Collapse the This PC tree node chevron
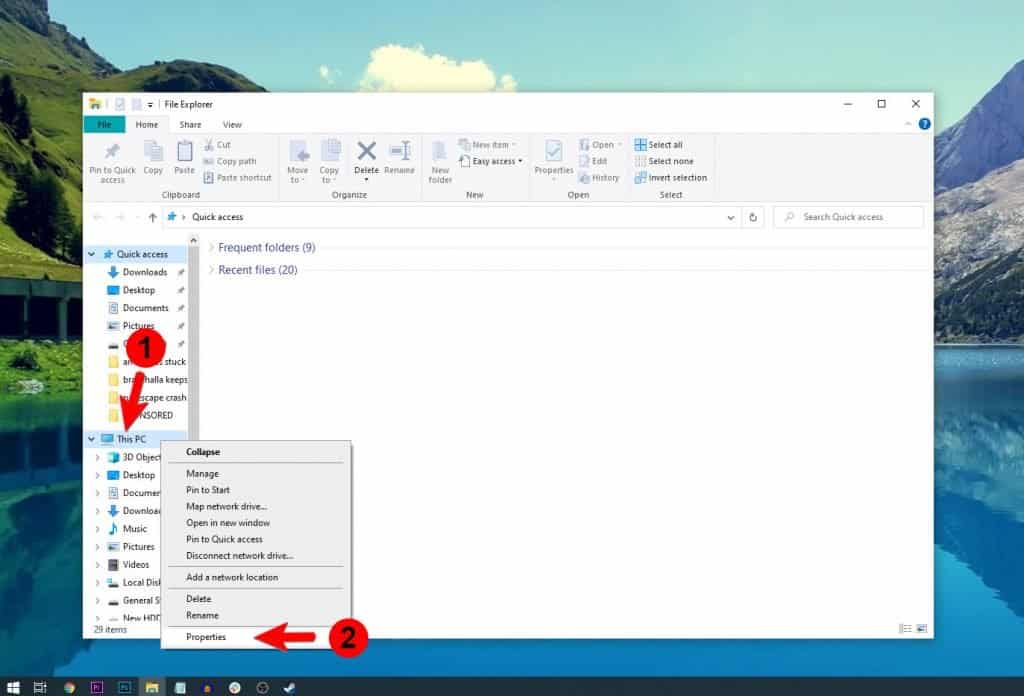This screenshot has height=696, width=1024. [92, 439]
